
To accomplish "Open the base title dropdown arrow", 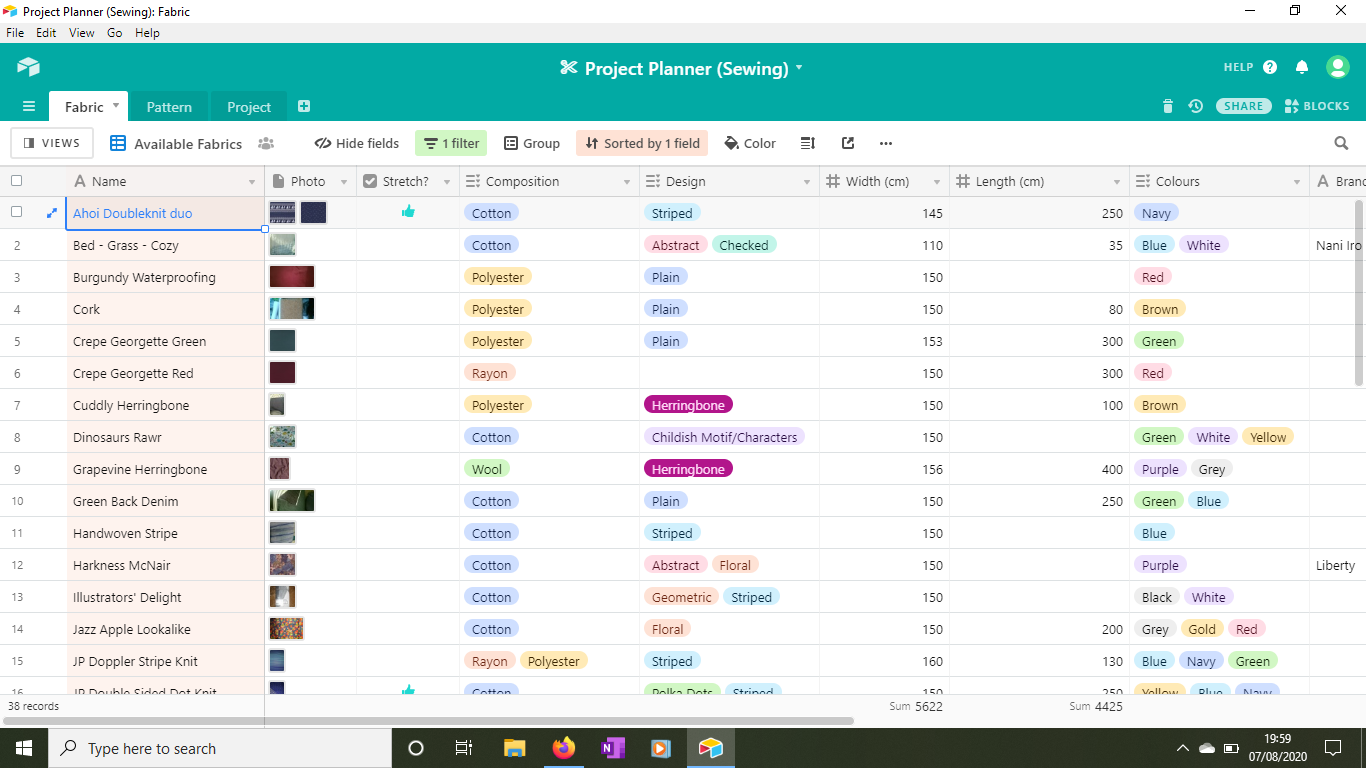I will (799, 68).
